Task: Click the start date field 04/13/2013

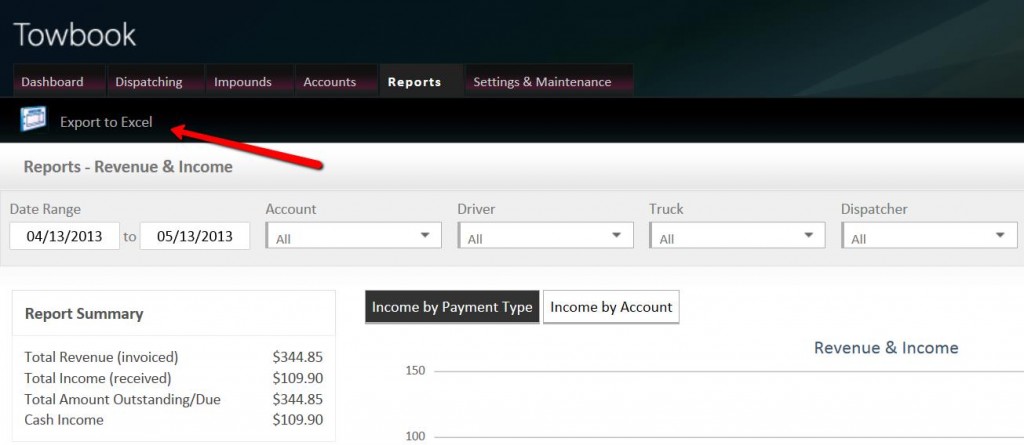Action: 64,236
